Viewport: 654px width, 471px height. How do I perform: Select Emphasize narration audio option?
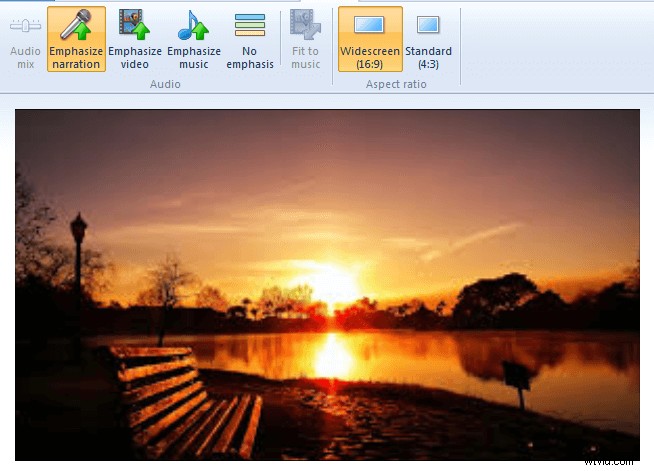pyautogui.click(x=76, y=39)
